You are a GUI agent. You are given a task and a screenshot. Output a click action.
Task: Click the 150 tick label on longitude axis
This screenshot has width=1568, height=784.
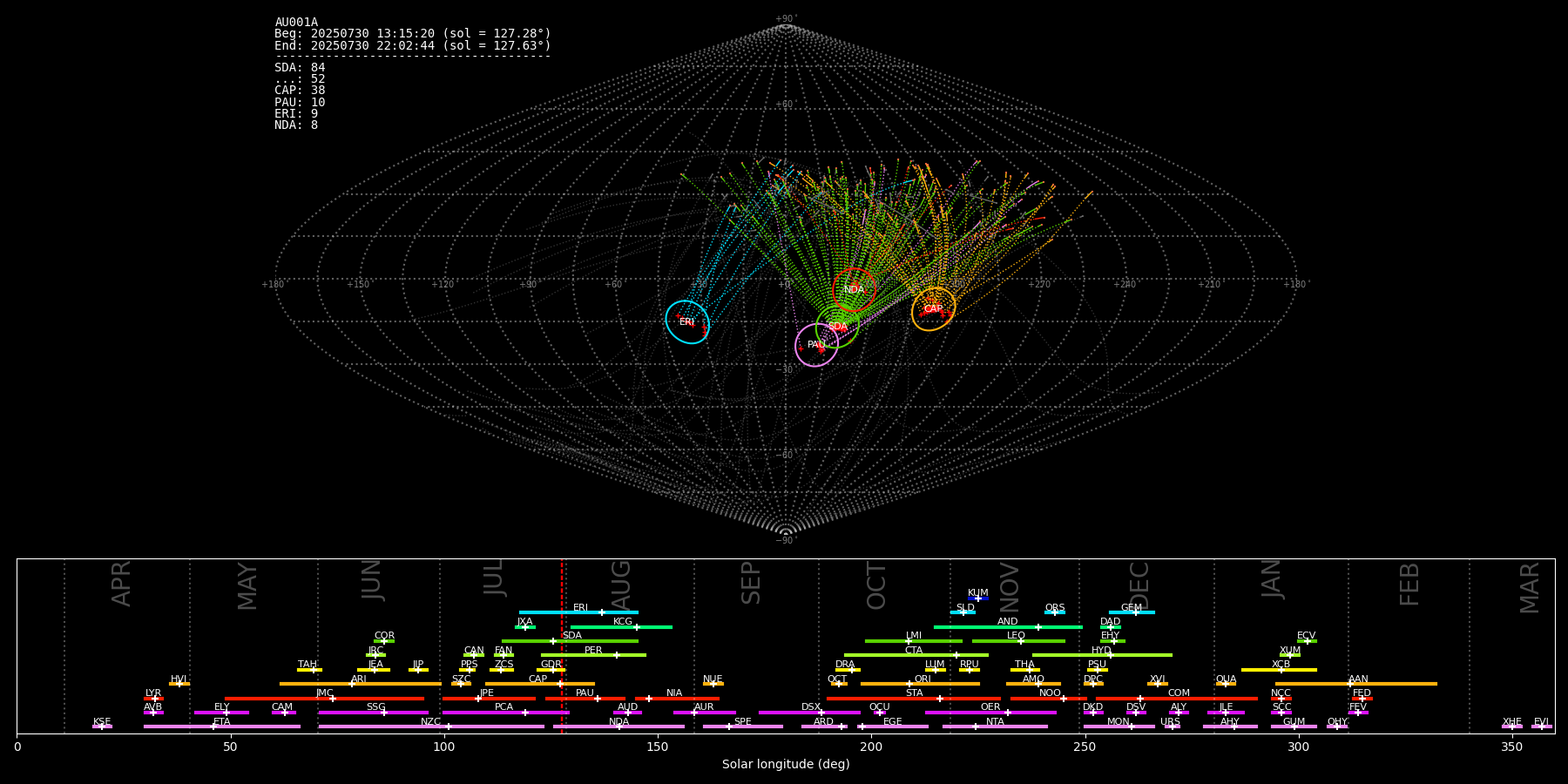coord(658,747)
